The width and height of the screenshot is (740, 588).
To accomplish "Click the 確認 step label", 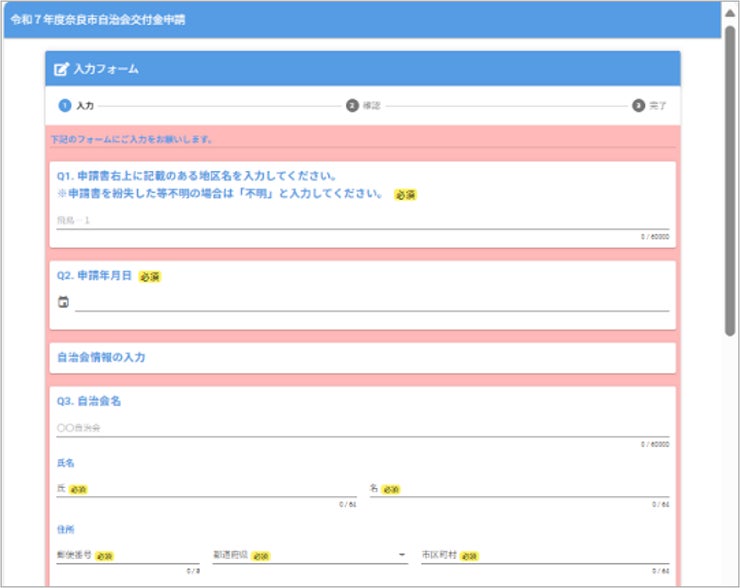I will point(371,106).
